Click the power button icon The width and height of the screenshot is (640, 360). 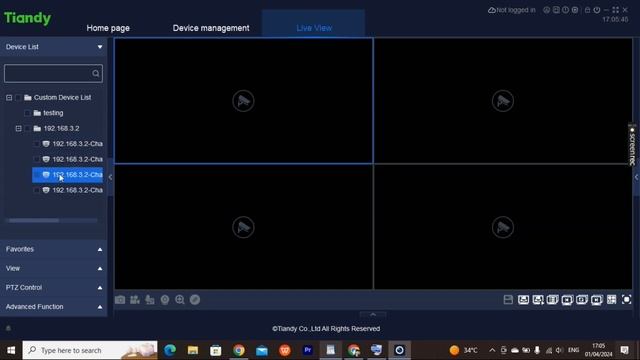[597, 10]
